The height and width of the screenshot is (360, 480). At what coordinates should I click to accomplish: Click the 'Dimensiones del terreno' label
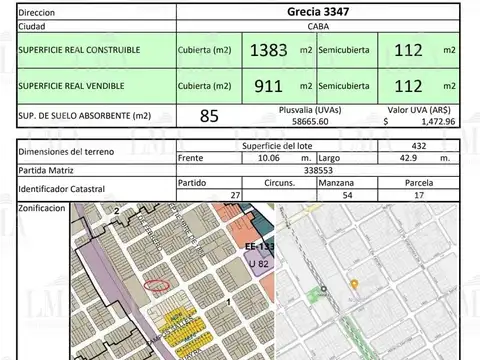(x=66, y=152)
